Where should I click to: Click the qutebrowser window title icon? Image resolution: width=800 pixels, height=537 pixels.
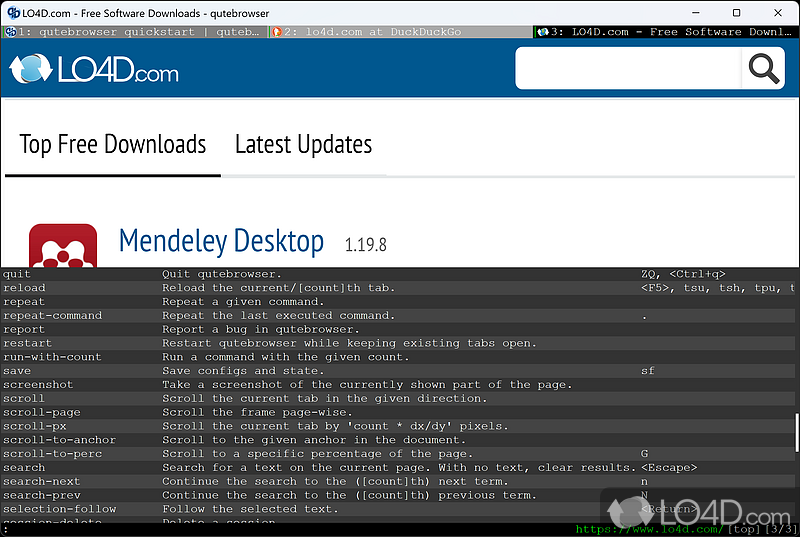coord(13,13)
